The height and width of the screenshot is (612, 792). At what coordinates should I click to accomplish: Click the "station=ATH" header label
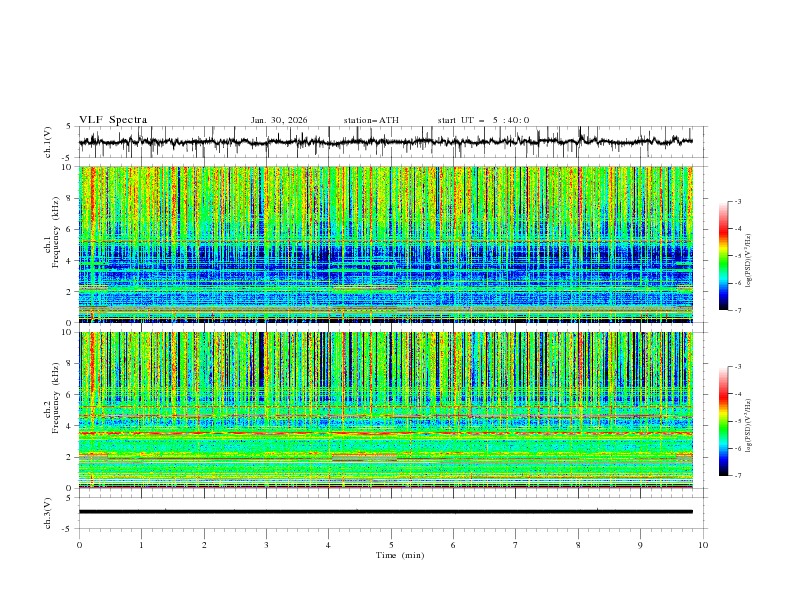371,120
